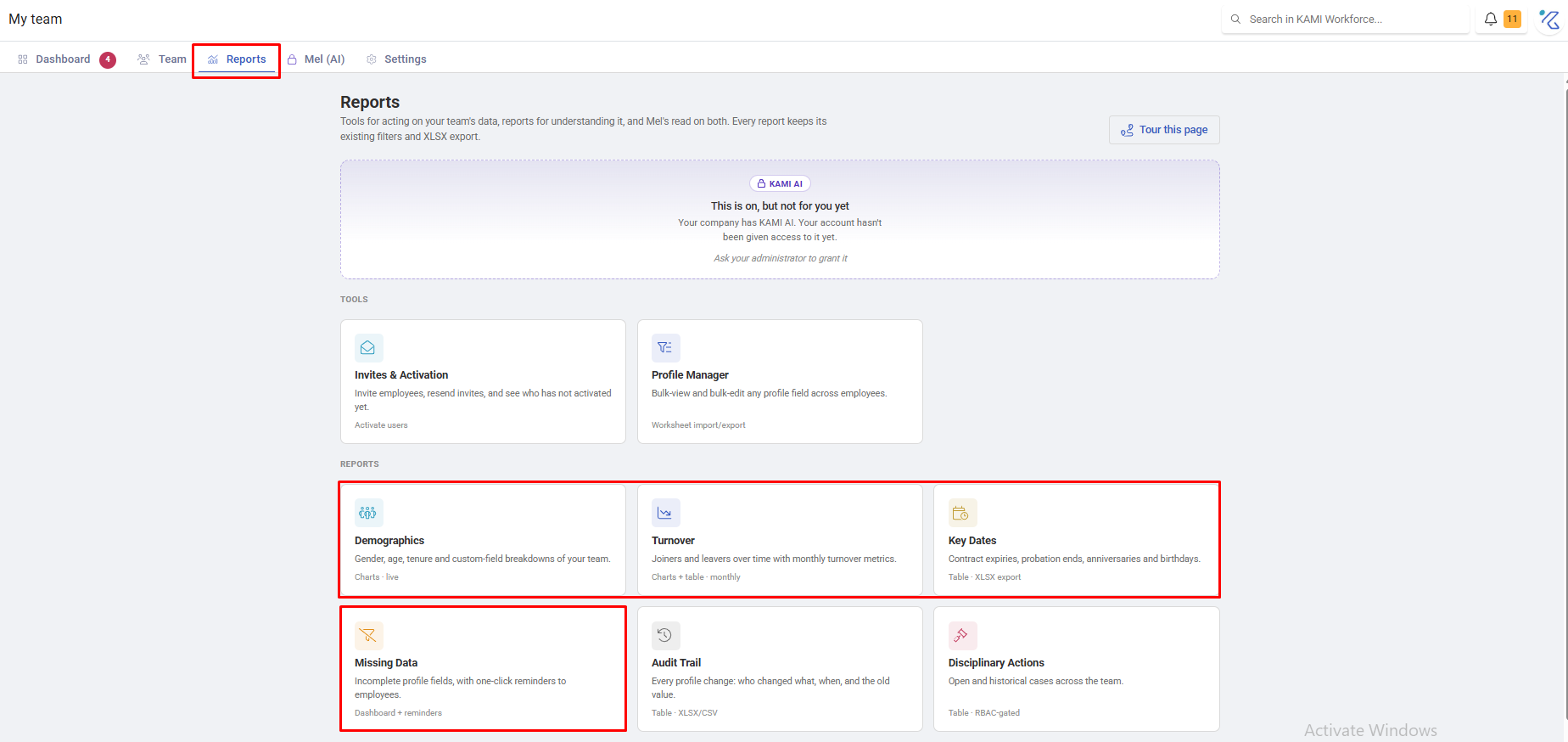This screenshot has width=1568, height=742.
Task: Click the Dashboard red badge showing 4
Action: pyautogui.click(x=108, y=59)
